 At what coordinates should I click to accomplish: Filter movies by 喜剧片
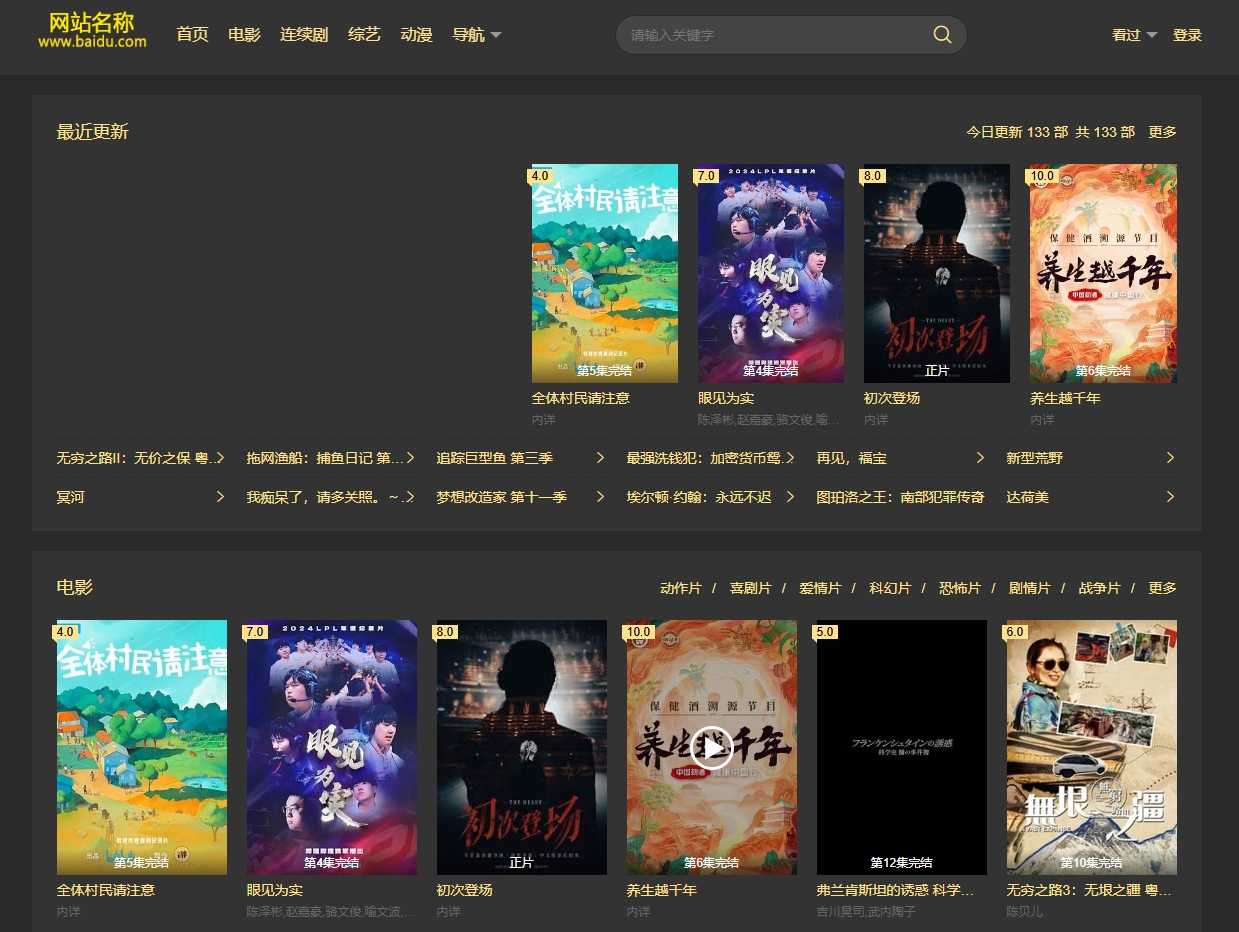click(751, 588)
